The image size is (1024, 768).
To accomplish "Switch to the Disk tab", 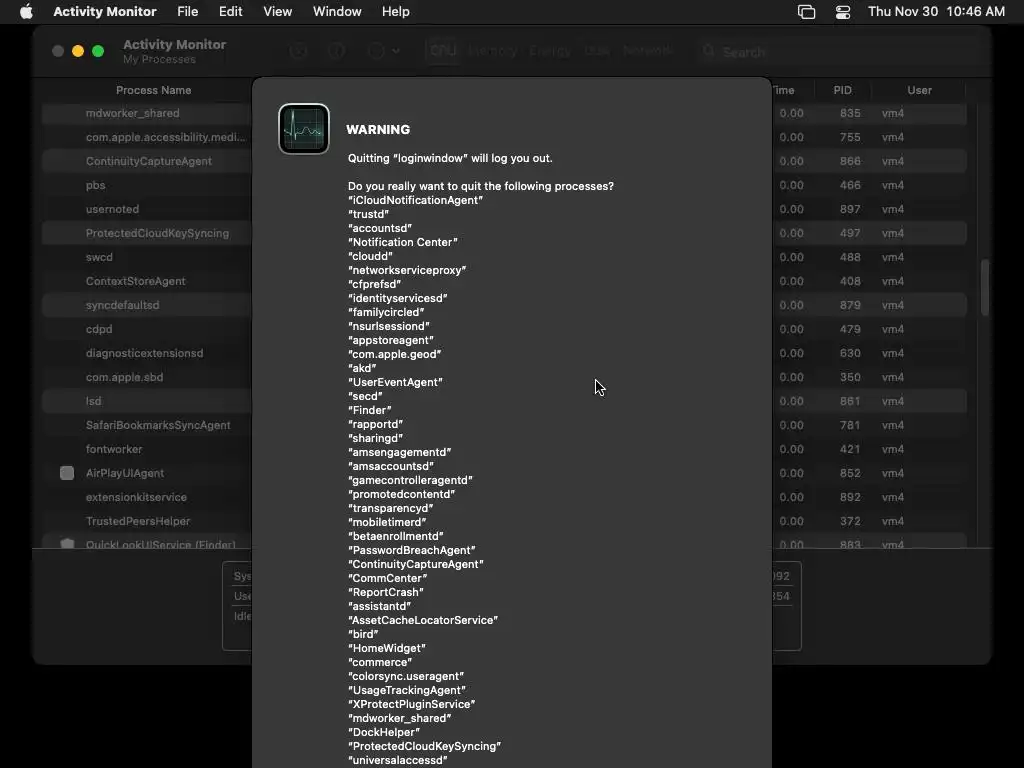I will 597,50.
